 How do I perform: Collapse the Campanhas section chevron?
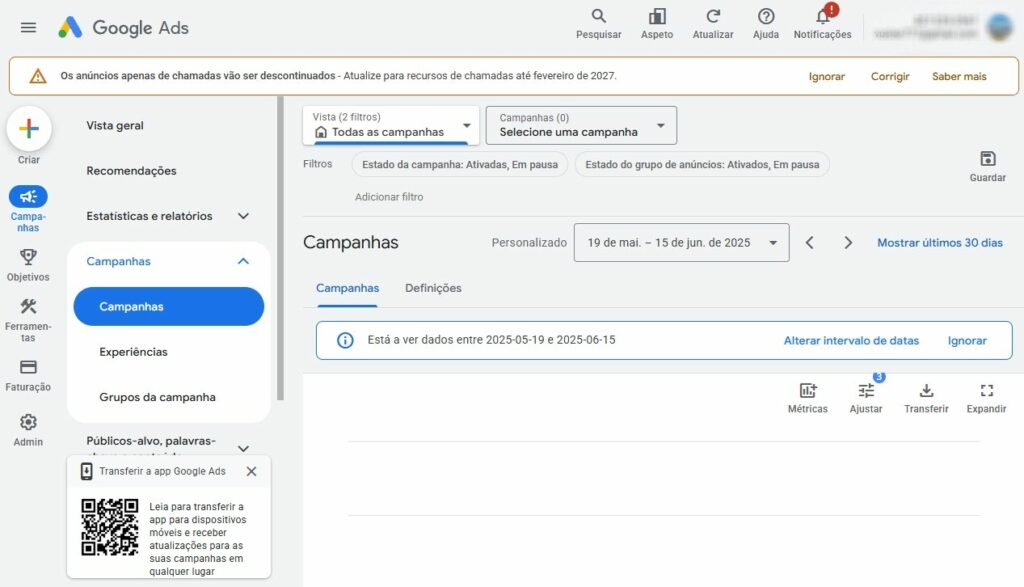(x=242, y=260)
